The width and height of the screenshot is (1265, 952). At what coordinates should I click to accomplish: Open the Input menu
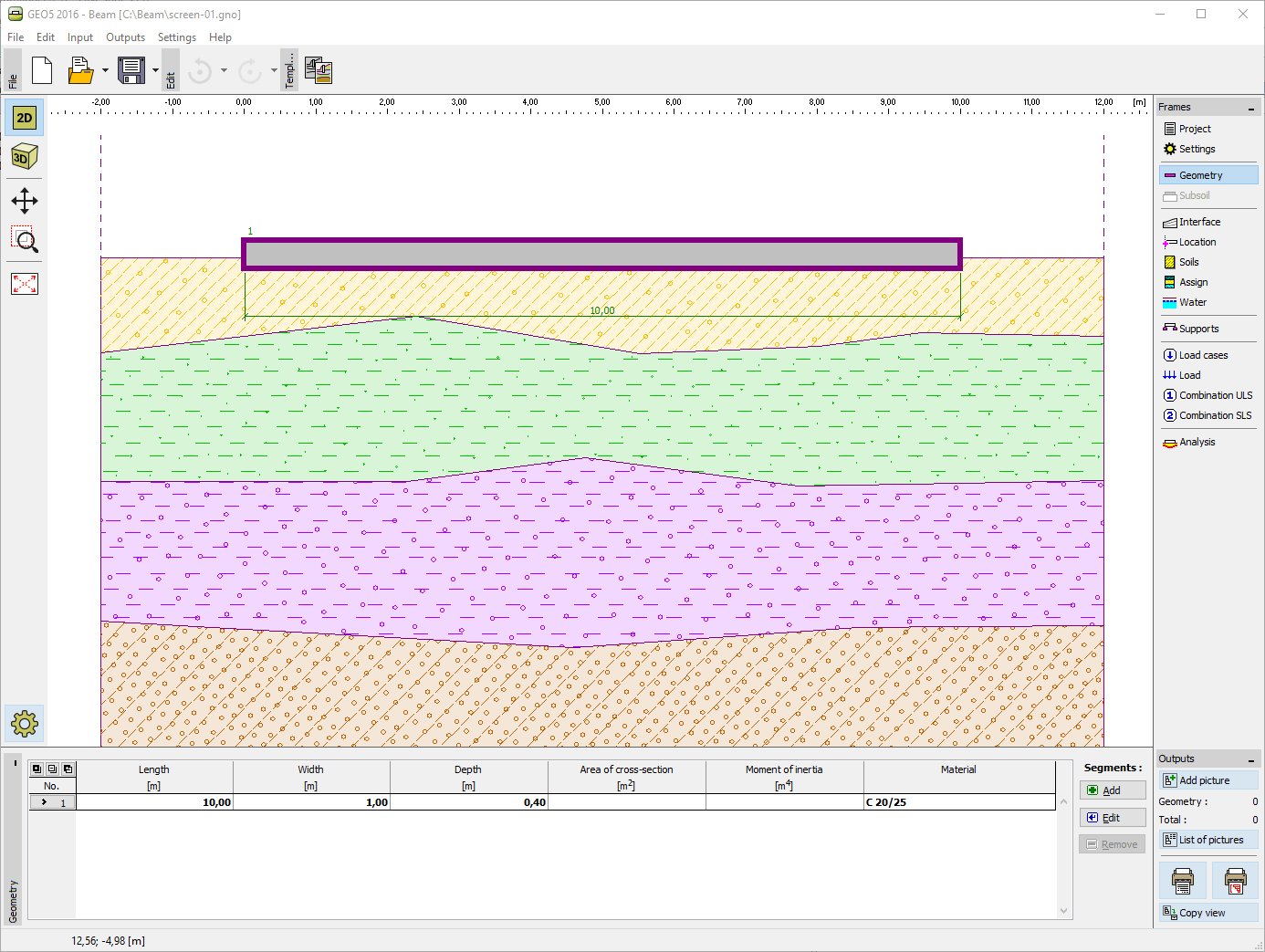[80, 37]
